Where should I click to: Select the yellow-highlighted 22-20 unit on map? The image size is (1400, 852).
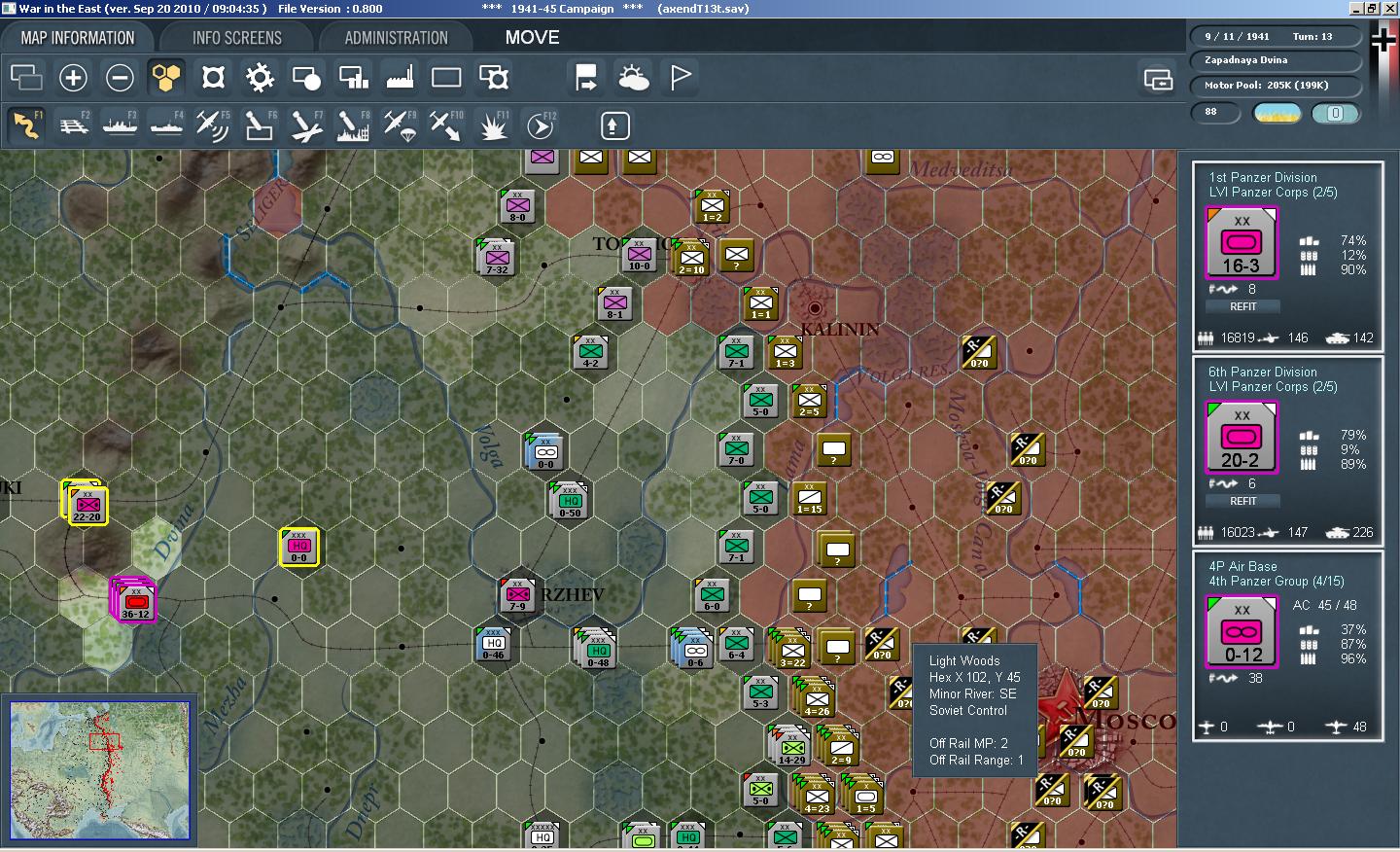[x=87, y=504]
